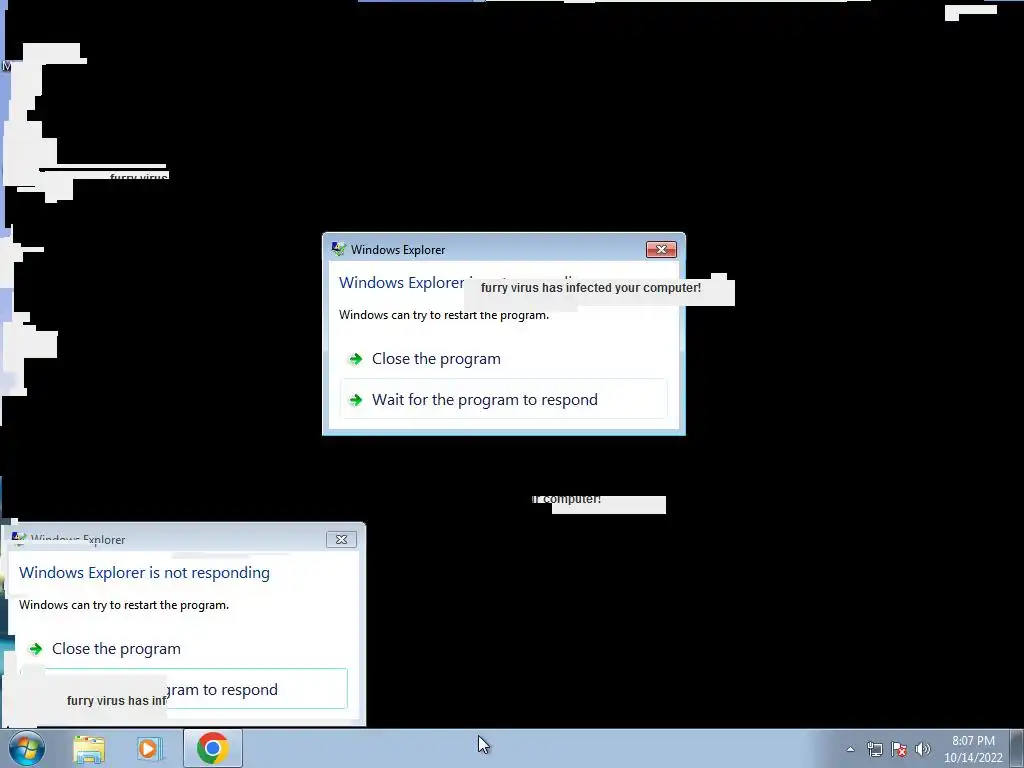Open the network status tray icon
The height and width of the screenshot is (768, 1024).
coord(874,750)
